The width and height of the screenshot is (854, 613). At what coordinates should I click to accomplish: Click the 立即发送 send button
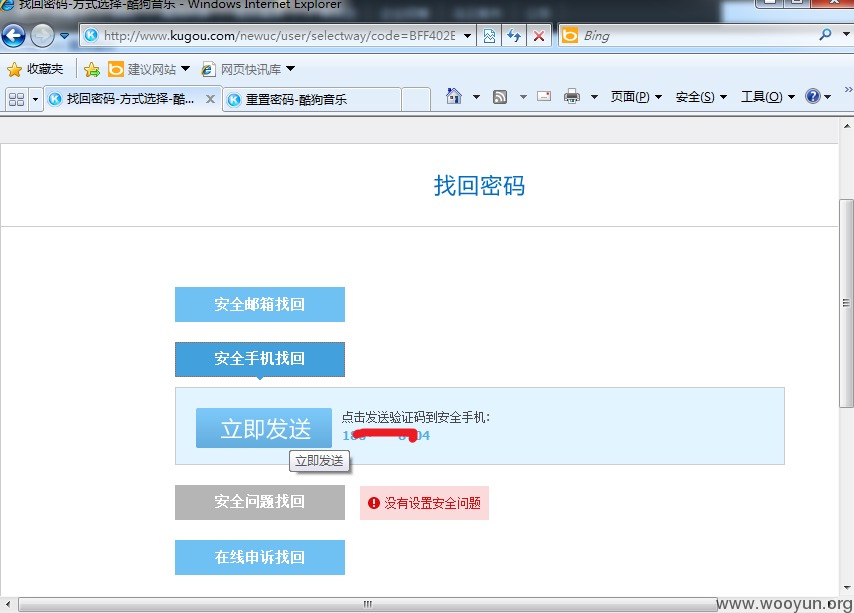tap(264, 428)
